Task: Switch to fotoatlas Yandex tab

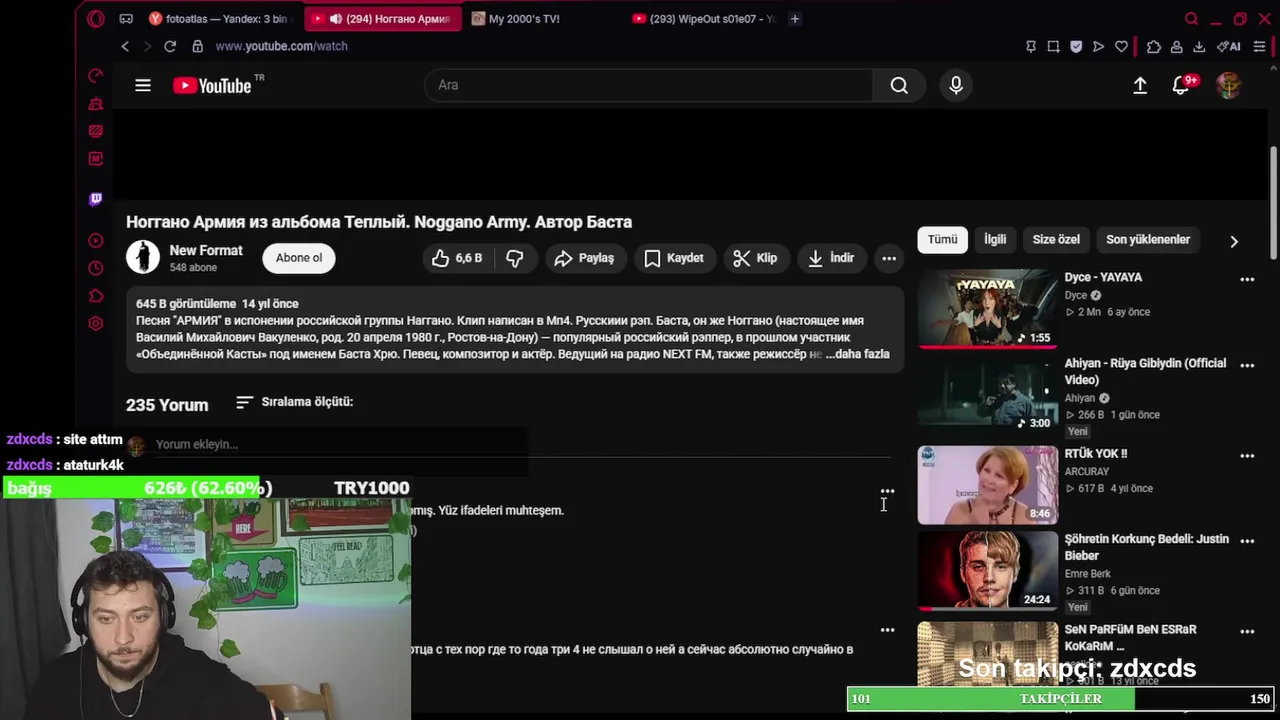Action: tap(218, 19)
